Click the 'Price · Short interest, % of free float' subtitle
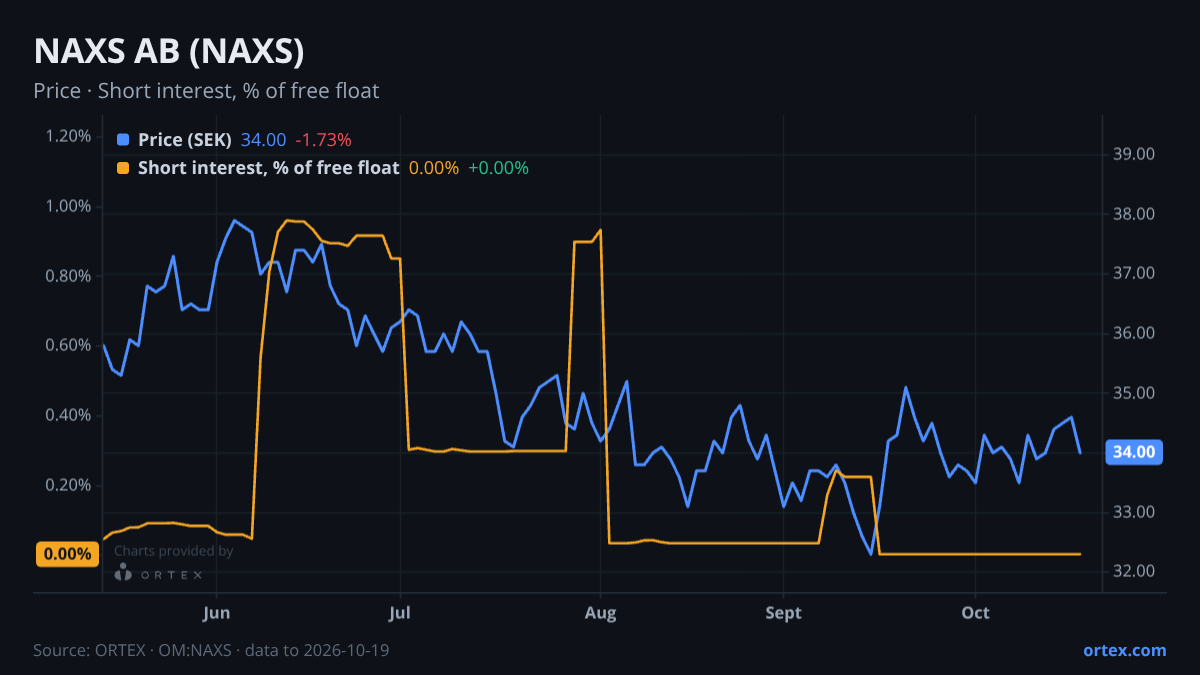This screenshot has width=1200, height=675. [206, 91]
